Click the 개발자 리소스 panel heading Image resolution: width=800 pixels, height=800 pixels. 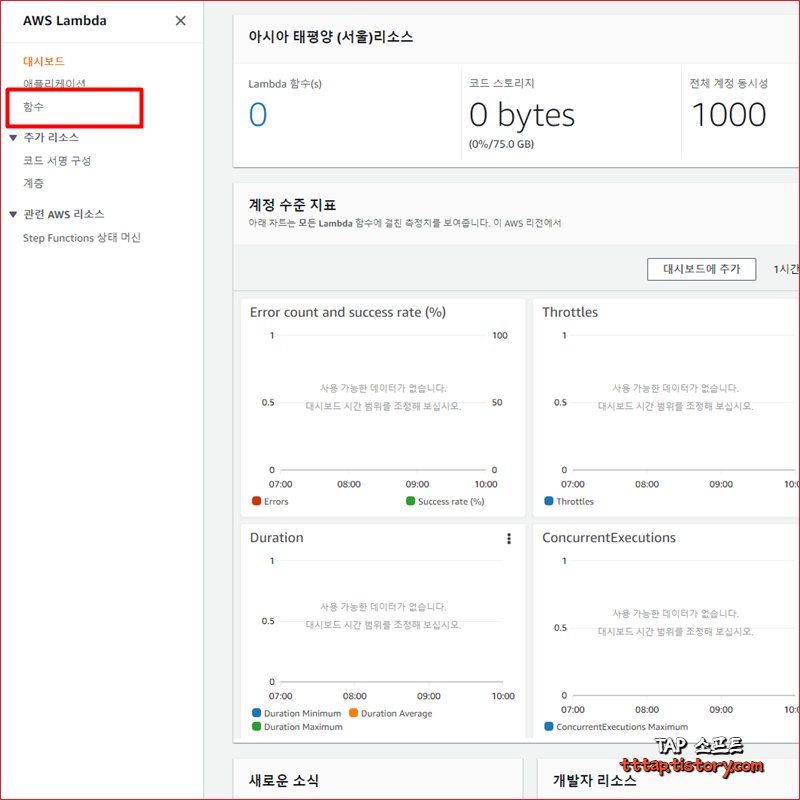point(595,781)
